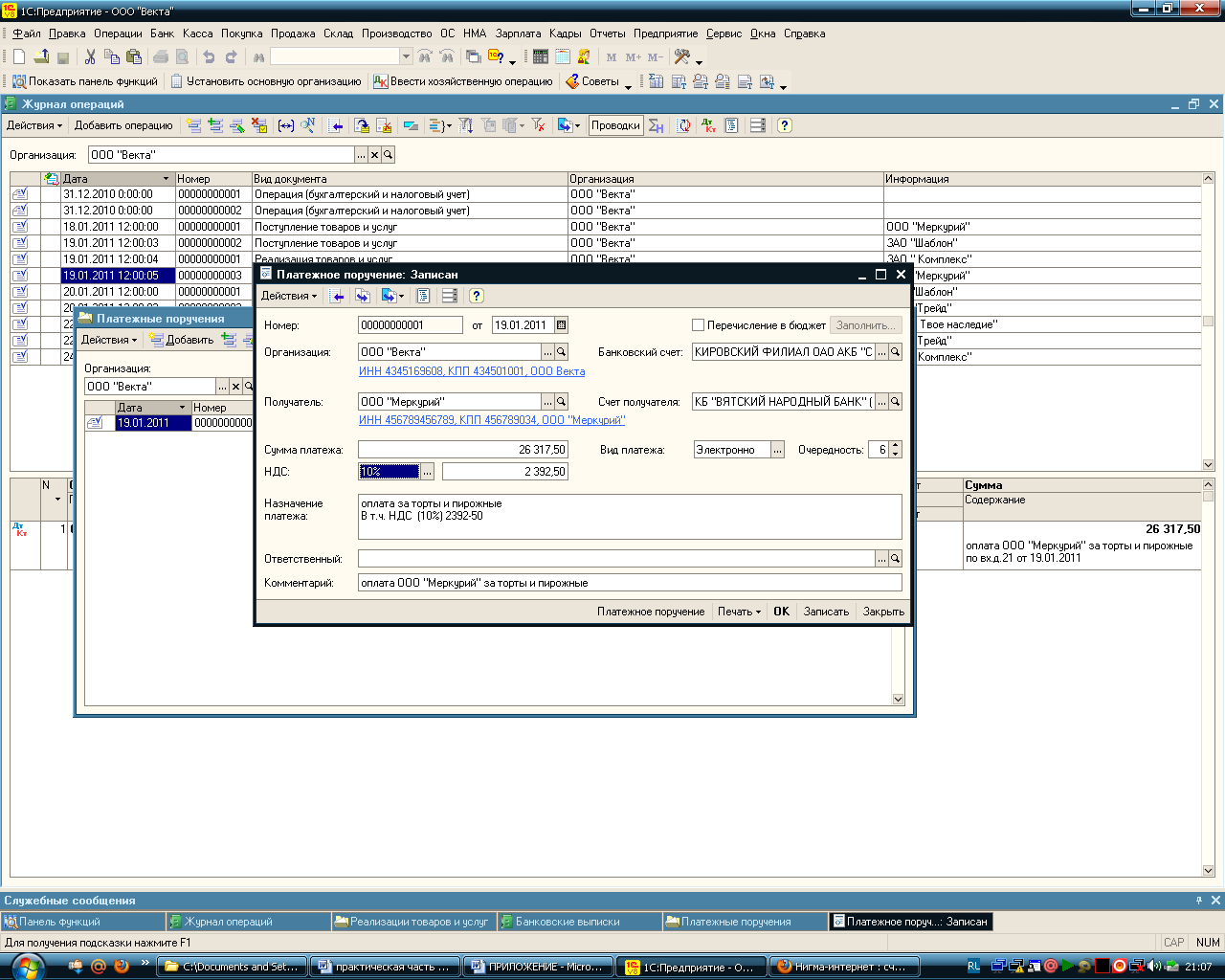Image resolution: width=1225 pixels, height=980 pixels.
Task: Select journal row dated 18.01.2011 12:00:00
Action: 605,227
